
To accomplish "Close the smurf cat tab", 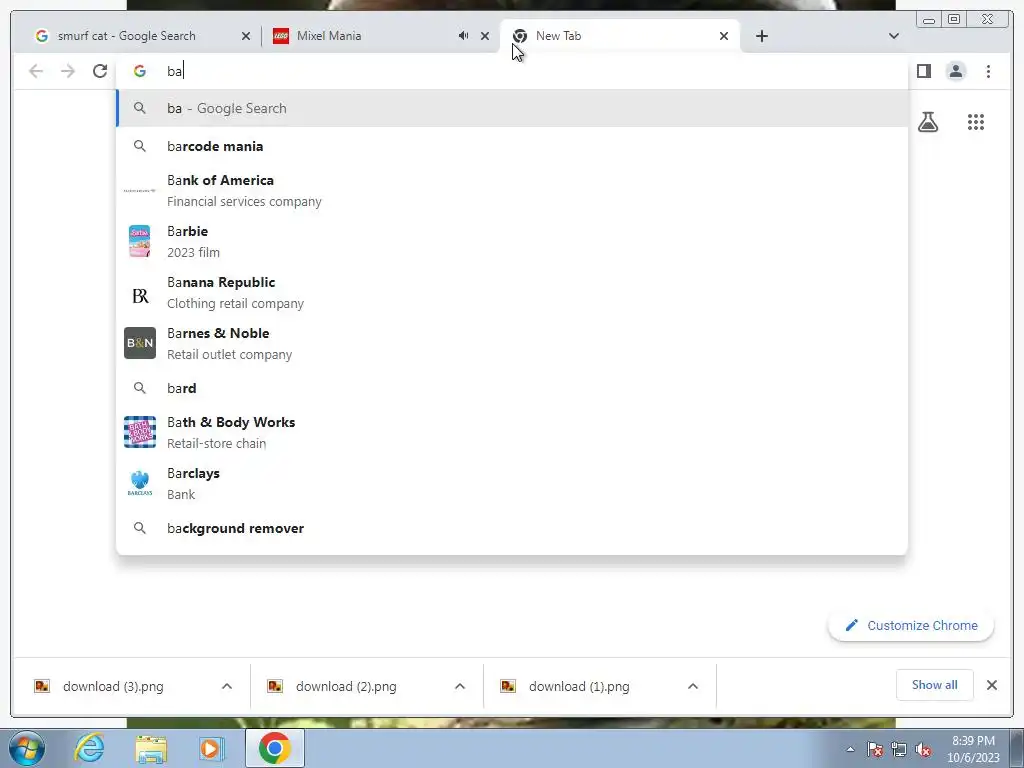I will click(246, 36).
